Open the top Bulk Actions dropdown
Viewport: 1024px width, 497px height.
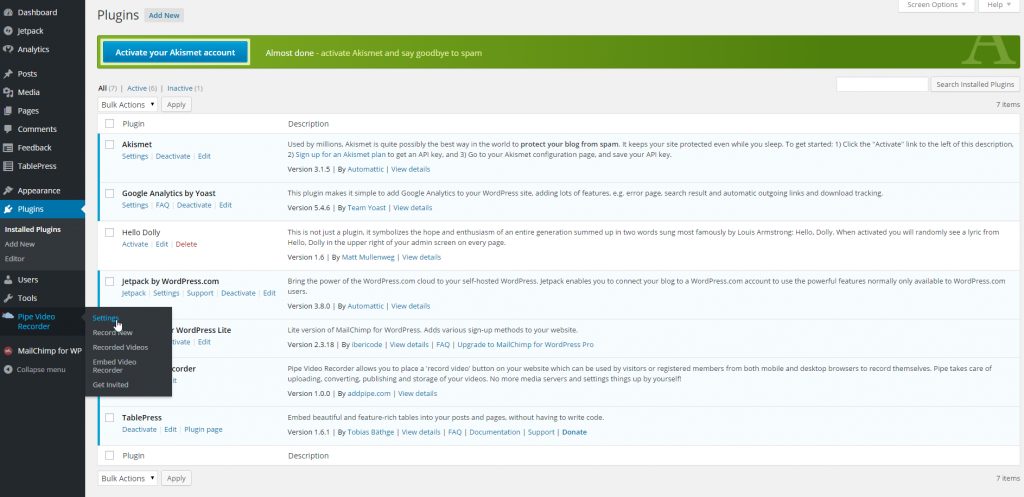coord(128,104)
